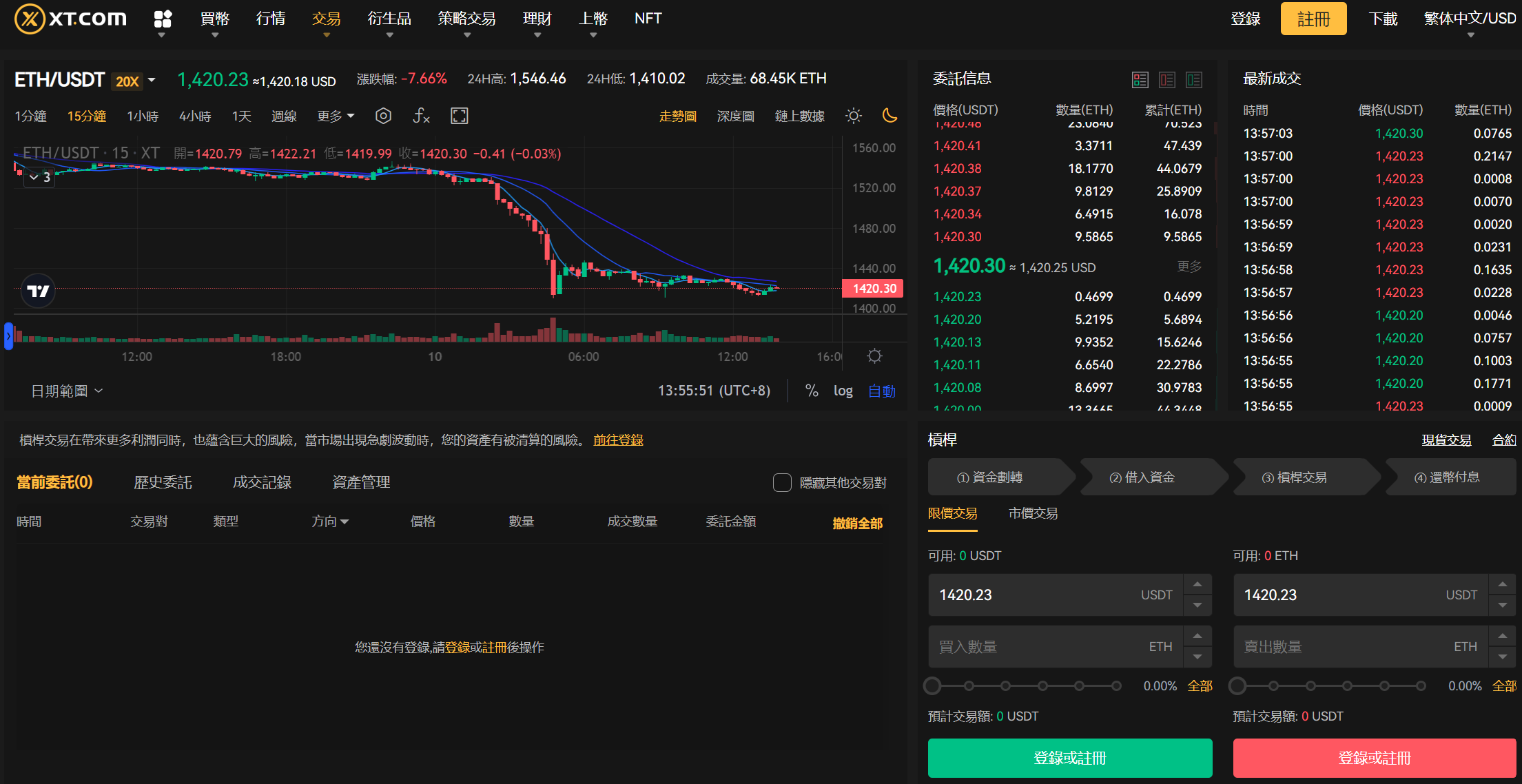The width and height of the screenshot is (1522, 784).
Task: Switch to dark theme moon icon
Action: (889, 116)
